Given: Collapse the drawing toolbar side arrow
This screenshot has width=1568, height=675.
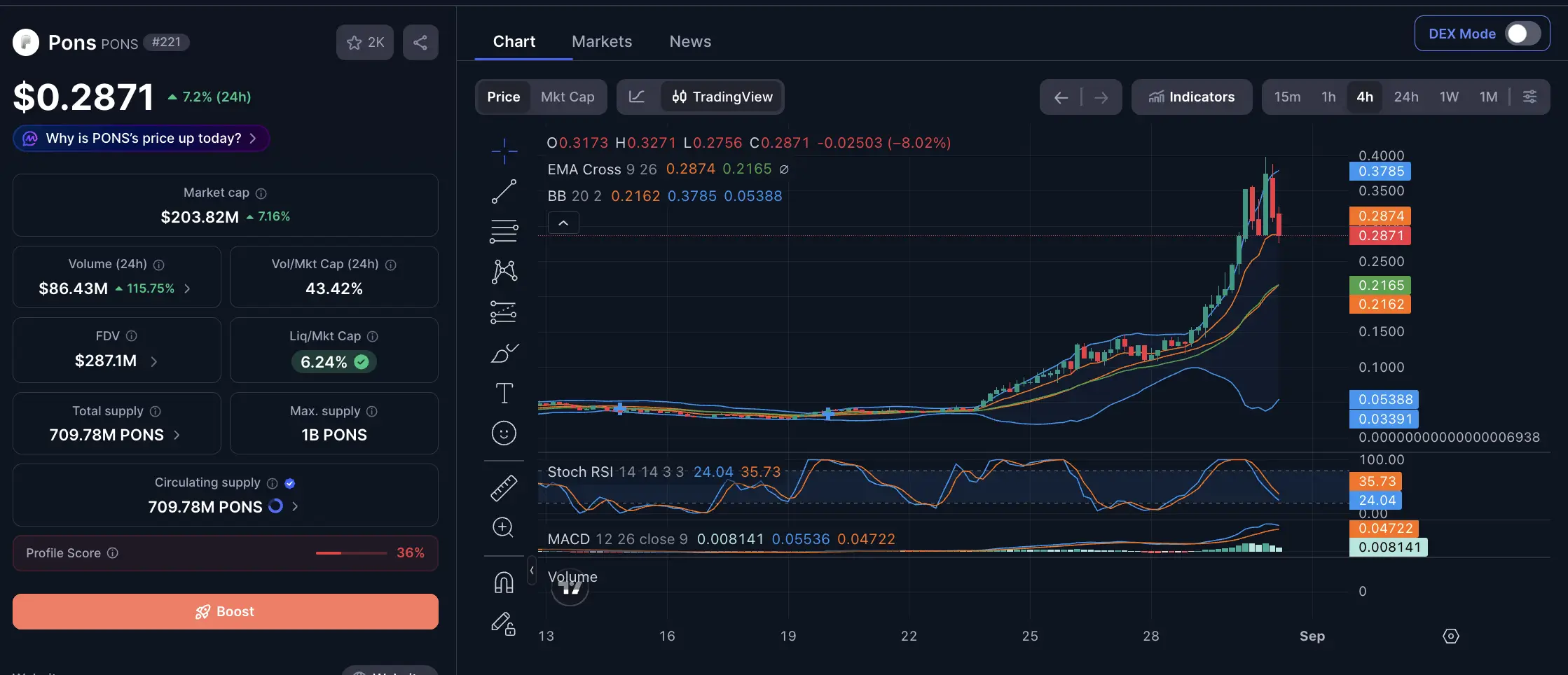Looking at the screenshot, I should tap(532, 571).
